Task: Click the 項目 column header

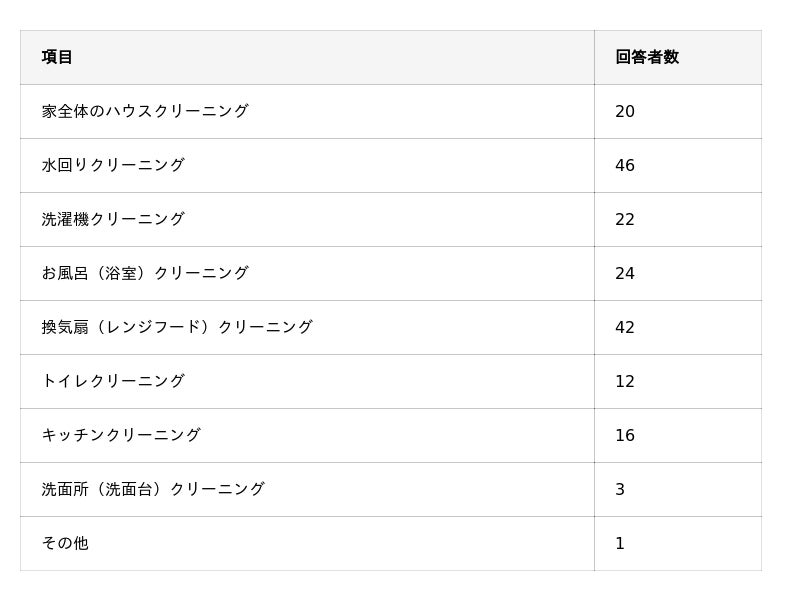Action: point(57,57)
